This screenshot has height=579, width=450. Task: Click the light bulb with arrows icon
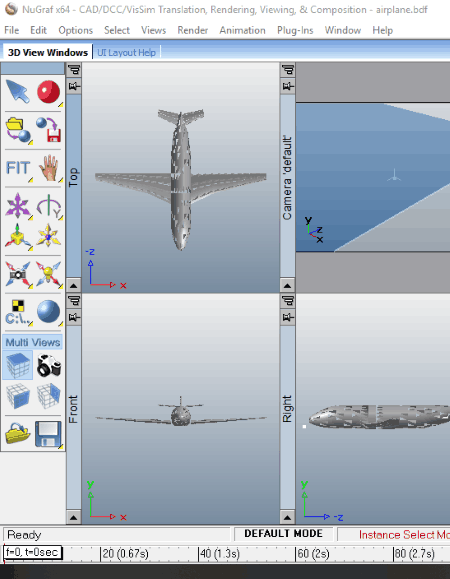(48, 274)
